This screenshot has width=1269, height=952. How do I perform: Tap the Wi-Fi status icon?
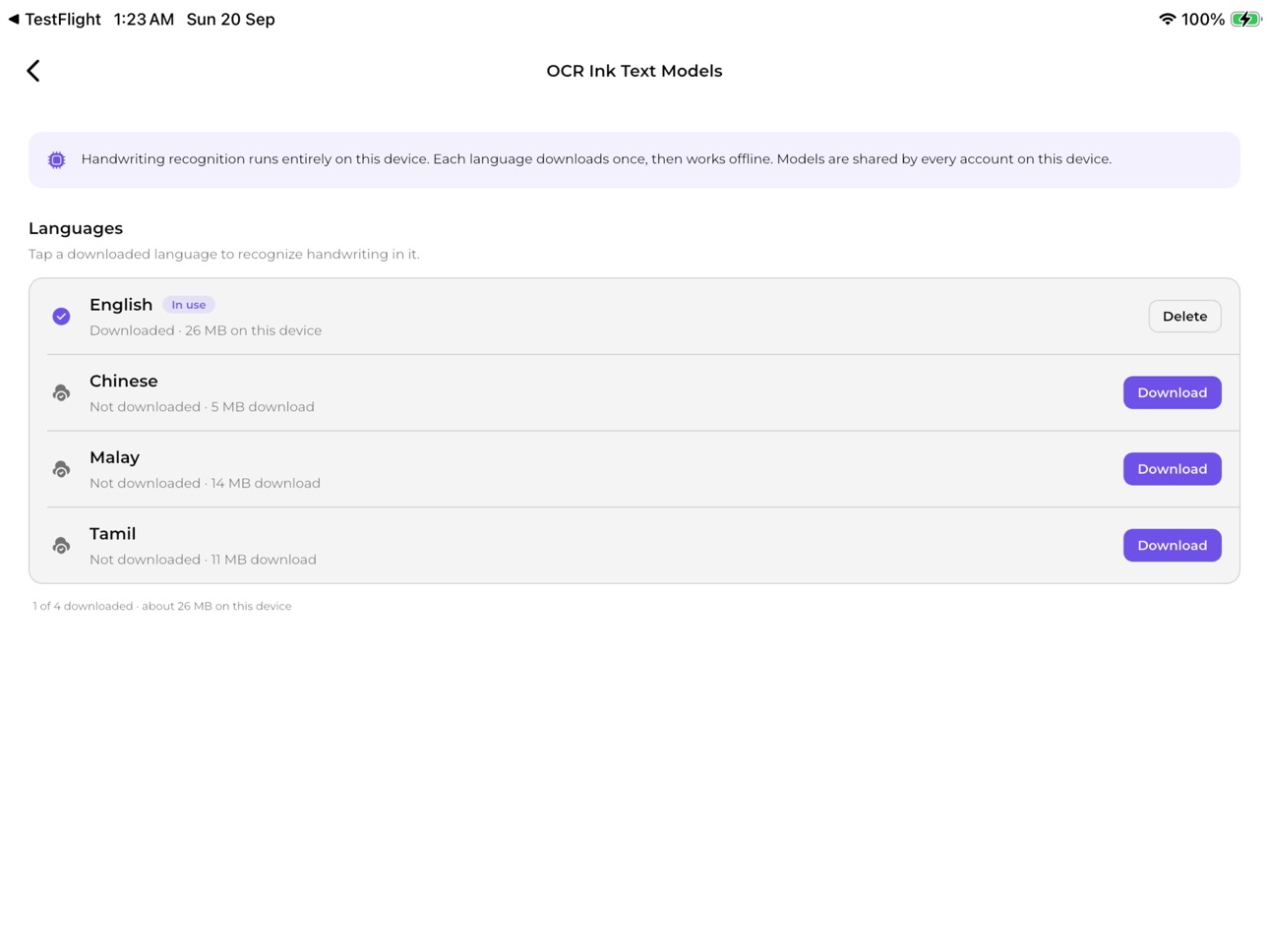point(1167,20)
